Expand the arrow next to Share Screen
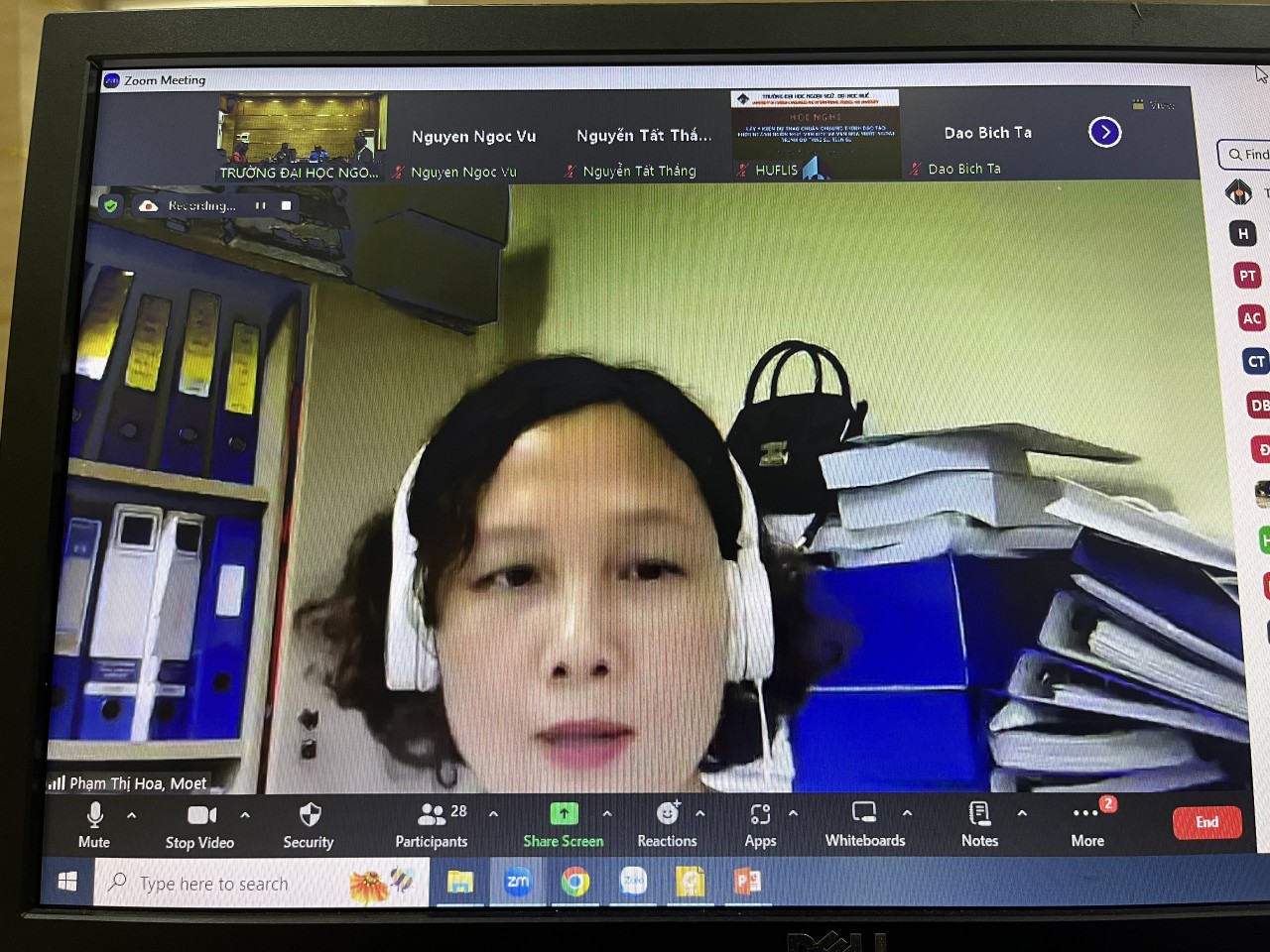Viewport: 1270px width, 952px height. [x=607, y=814]
